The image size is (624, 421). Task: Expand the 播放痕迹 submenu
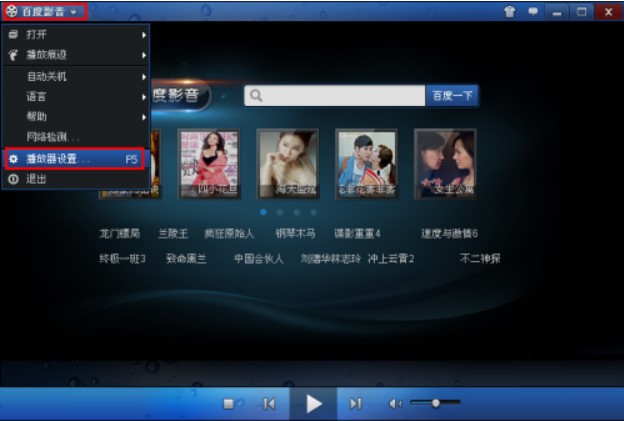coord(76,55)
